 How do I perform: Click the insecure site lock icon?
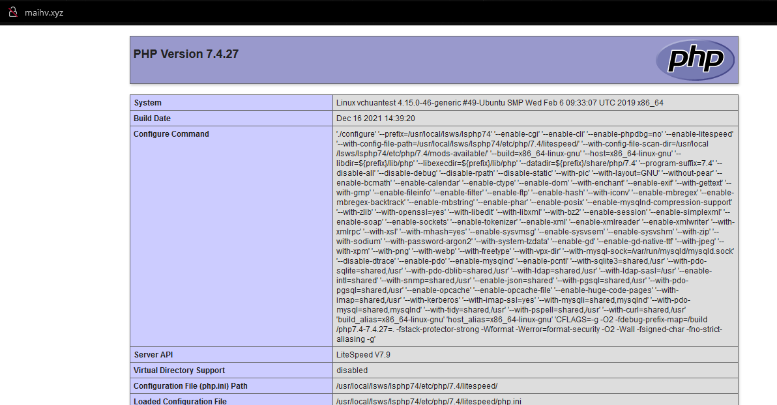[13, 12]
